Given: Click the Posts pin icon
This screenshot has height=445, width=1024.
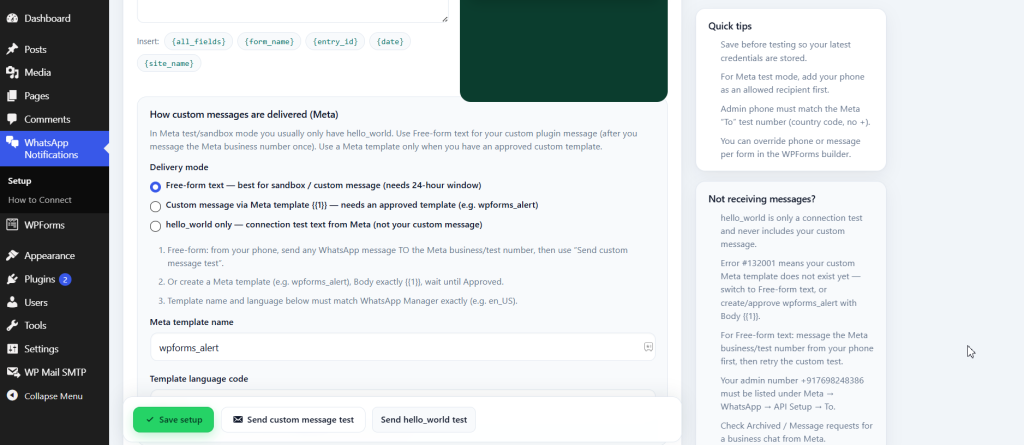Looking at the screenshot, I should click(12, 49).
